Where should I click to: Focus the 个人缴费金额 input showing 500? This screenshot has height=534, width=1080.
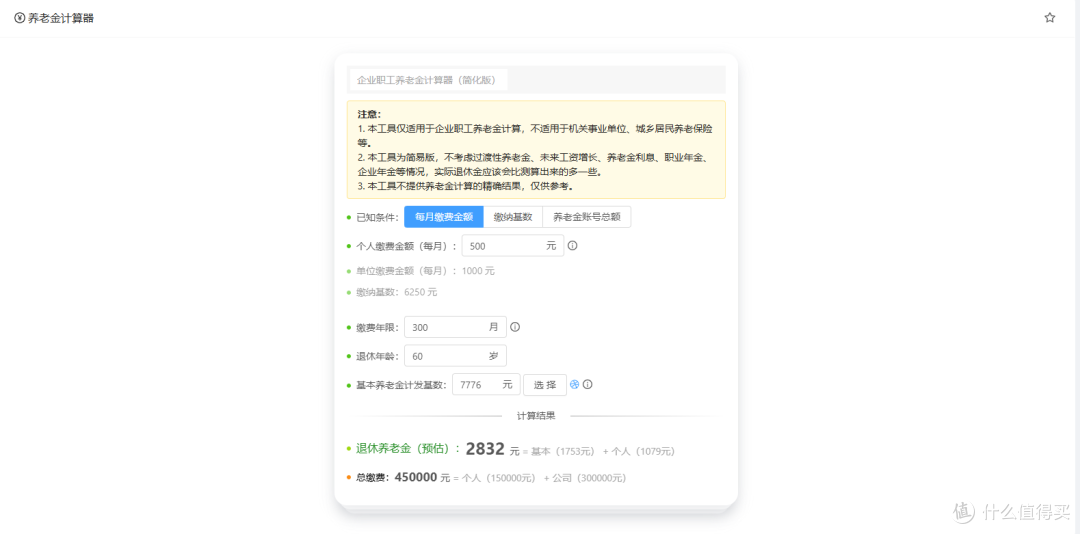(x=512, y=245)
